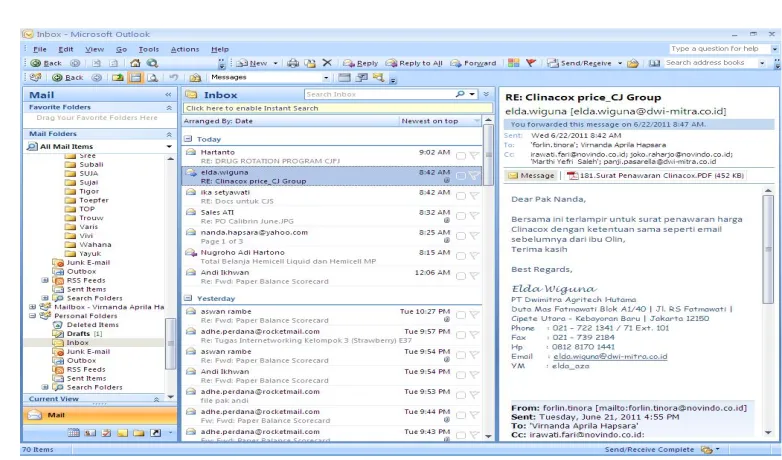Click the Folder List icon in navigation bar
This screenshot has height=460, width=782.
pyautogui.click(x=139, y=433)
